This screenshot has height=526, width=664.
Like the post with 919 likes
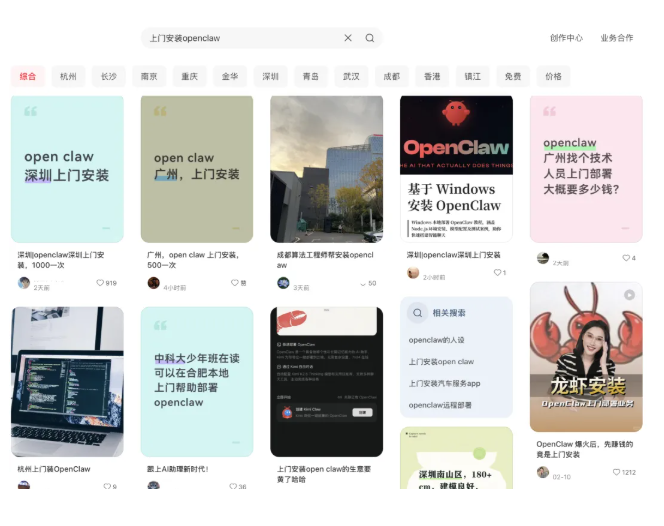(100, 283)
